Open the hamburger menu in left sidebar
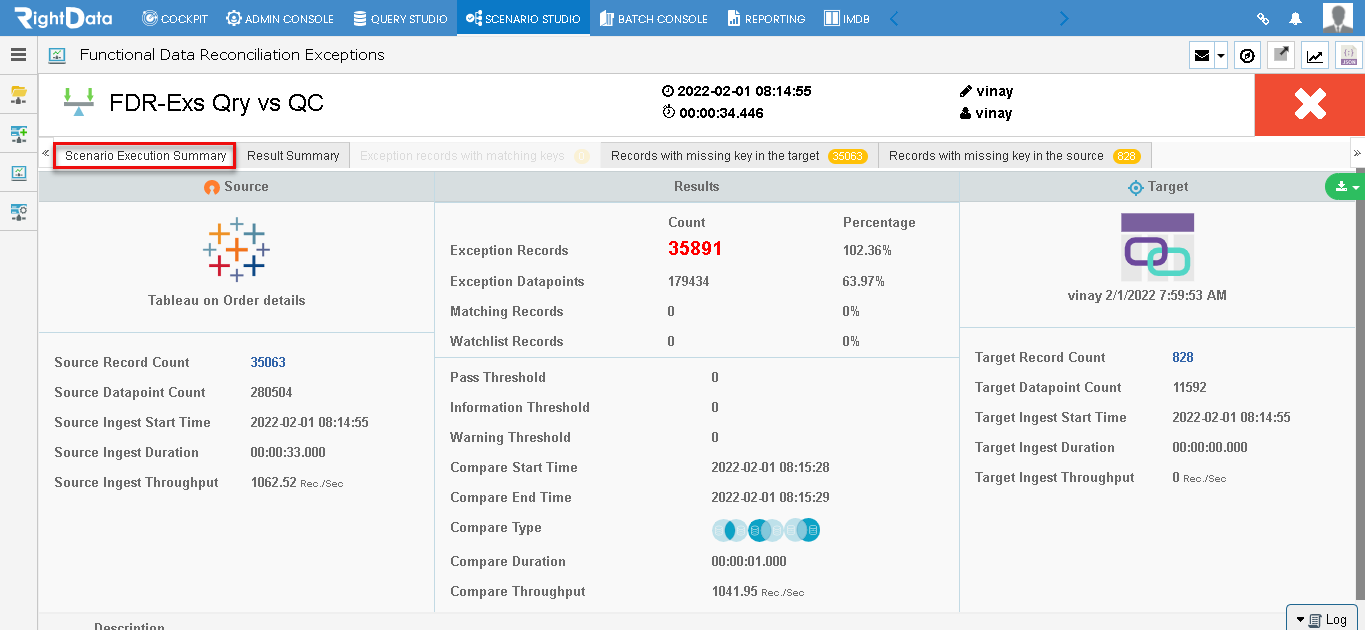 (x=18, y=55)
